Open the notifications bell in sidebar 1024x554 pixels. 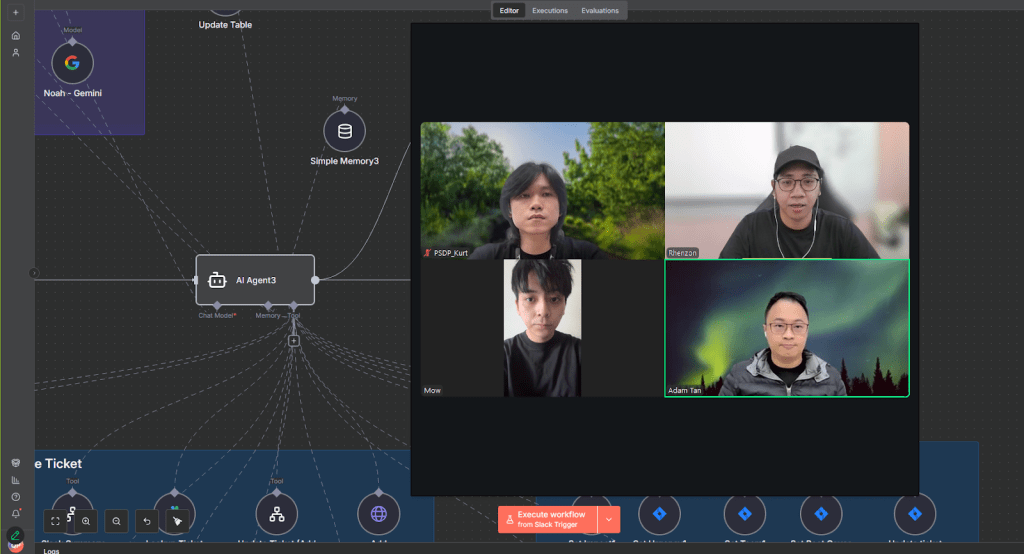click(x=16, y=513)
